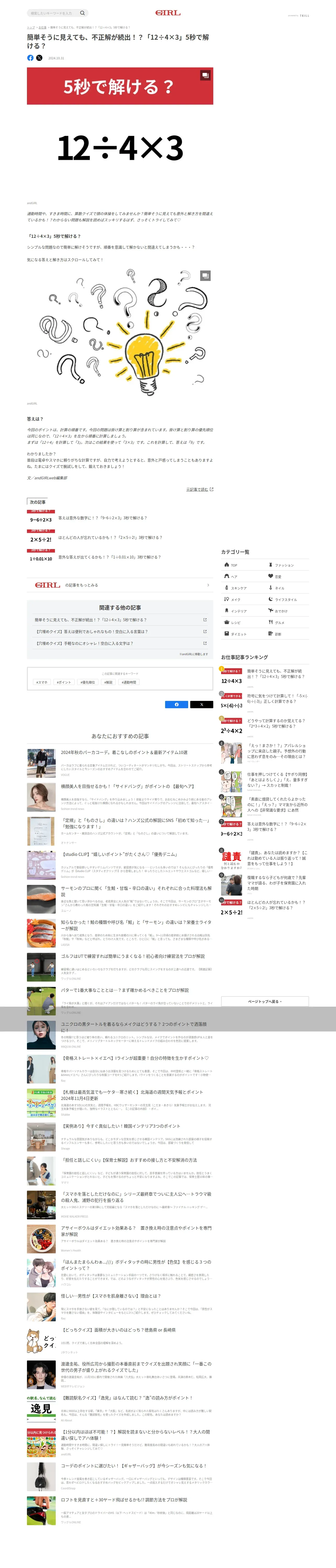Click the search magnifier icon
The width and height of the screenshot is (336, 1568).
coord(82,13)
